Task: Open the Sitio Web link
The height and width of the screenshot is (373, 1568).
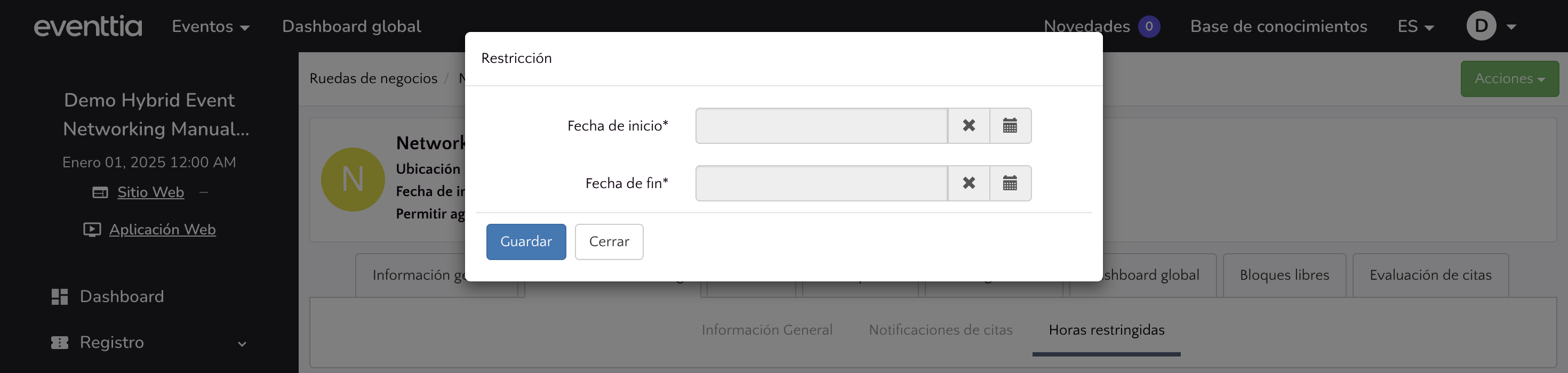Action: pos(150,192)
